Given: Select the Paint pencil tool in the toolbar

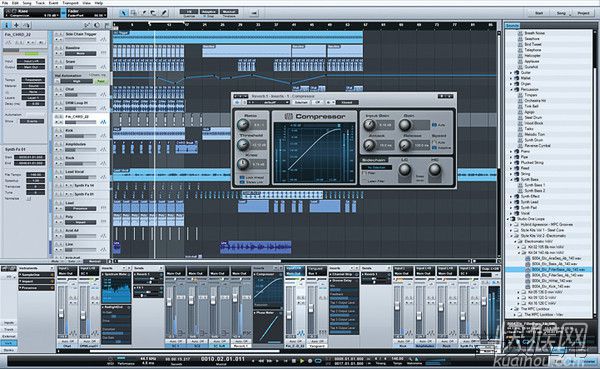Looking at the screenshot, I should (164, 13).
